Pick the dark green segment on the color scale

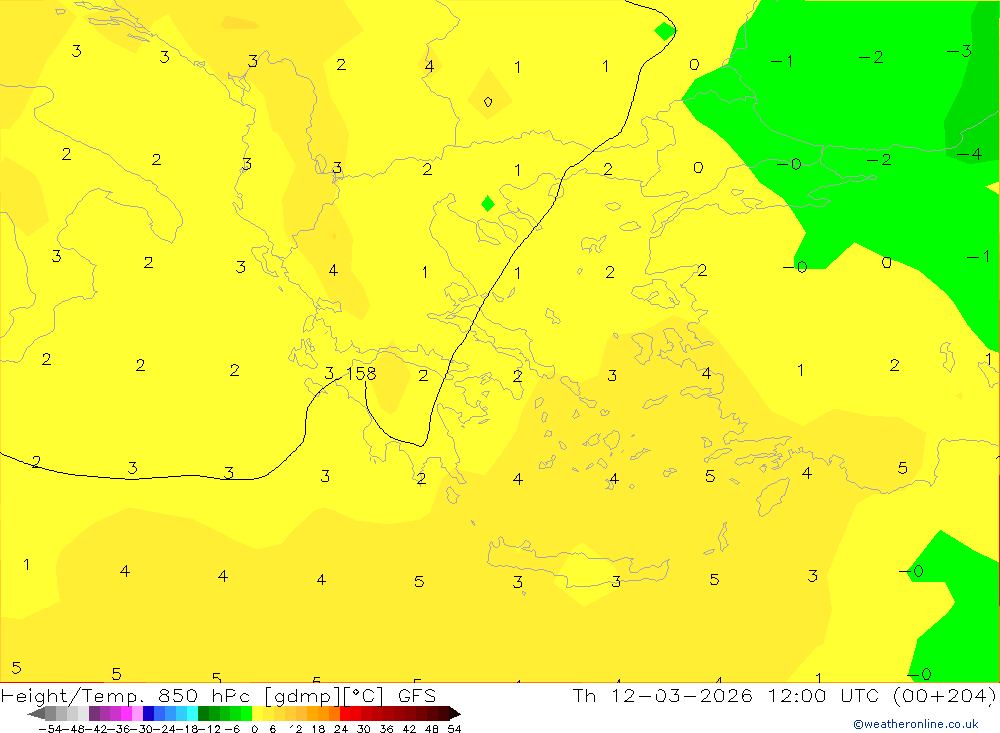tap(203, 713)
